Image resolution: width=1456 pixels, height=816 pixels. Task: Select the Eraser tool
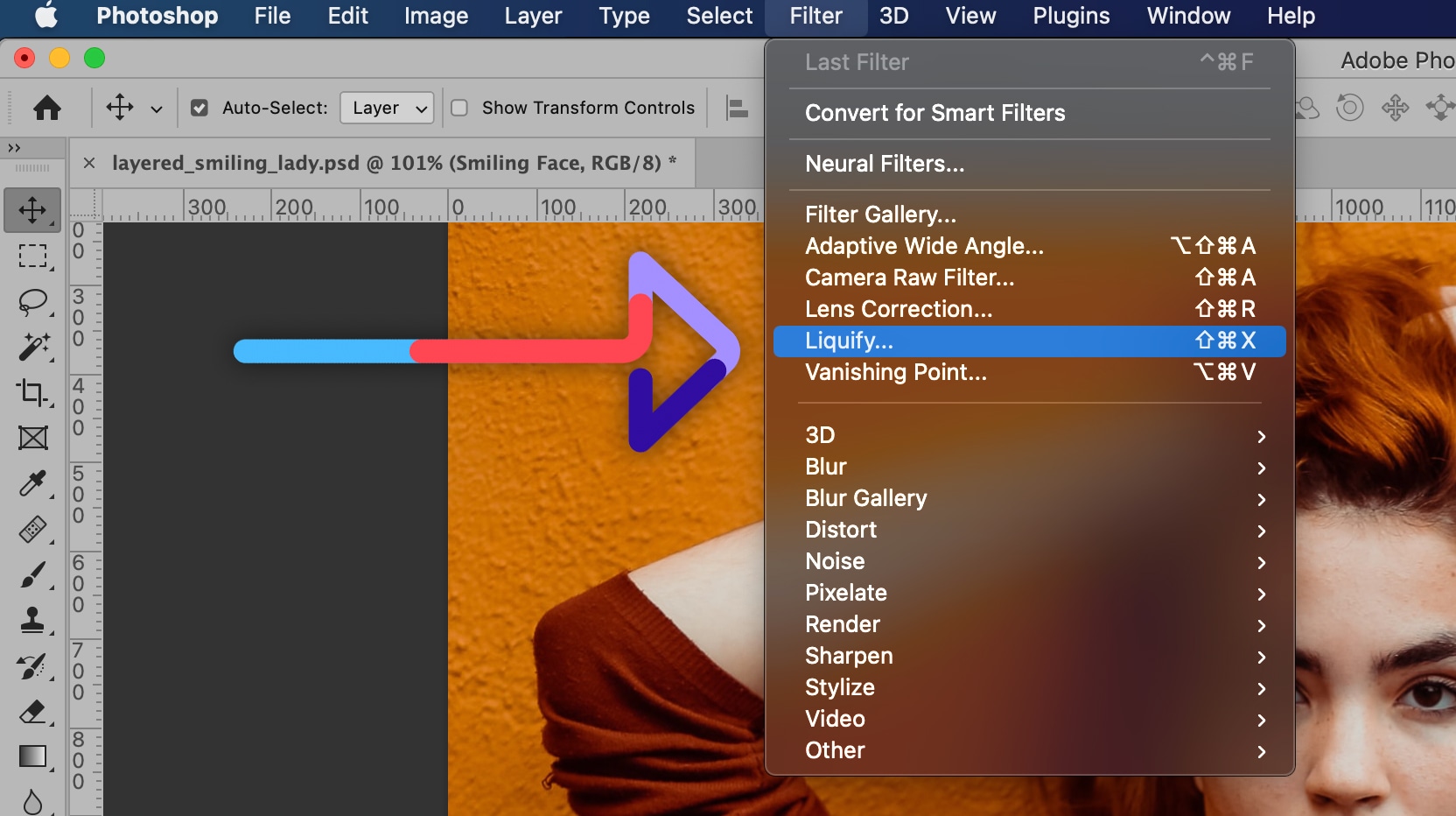[32, 712]
